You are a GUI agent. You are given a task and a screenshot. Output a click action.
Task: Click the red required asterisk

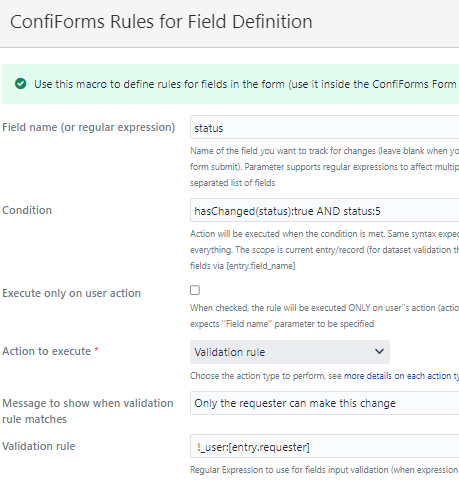96,350
